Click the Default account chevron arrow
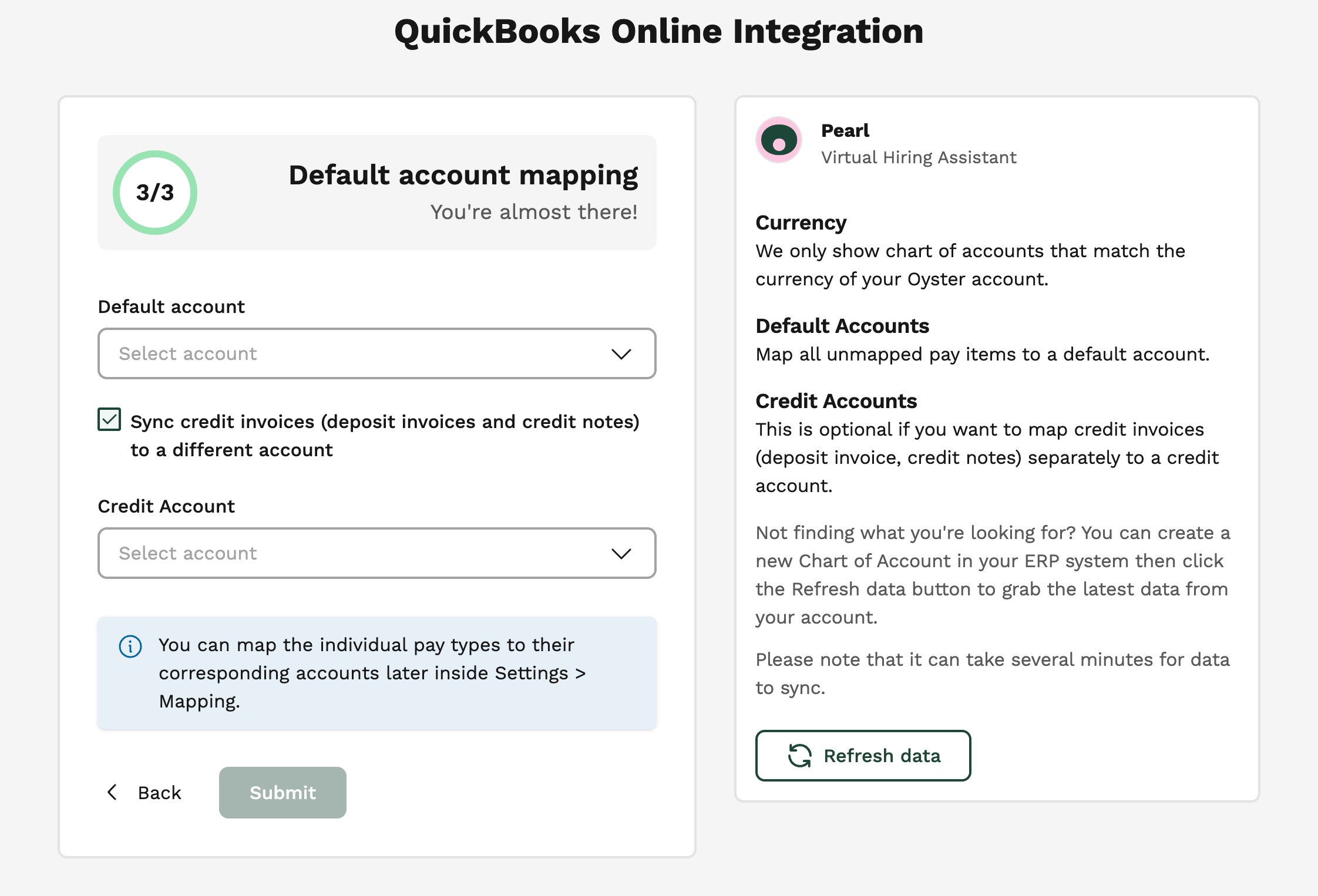The height and width of the screenshot is (896, 1318). [621, 354]
